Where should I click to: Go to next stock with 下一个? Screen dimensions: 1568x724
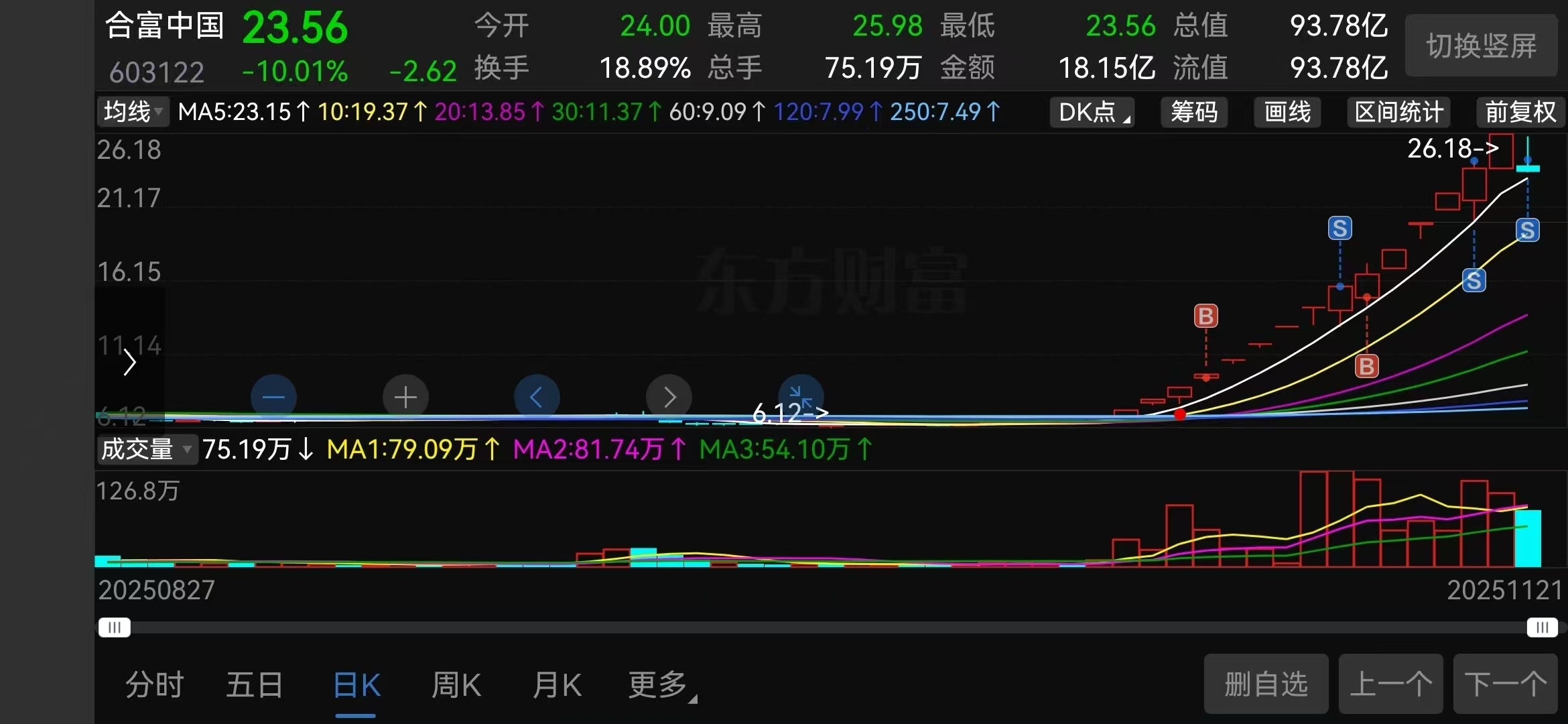[x=1505, y=684]
